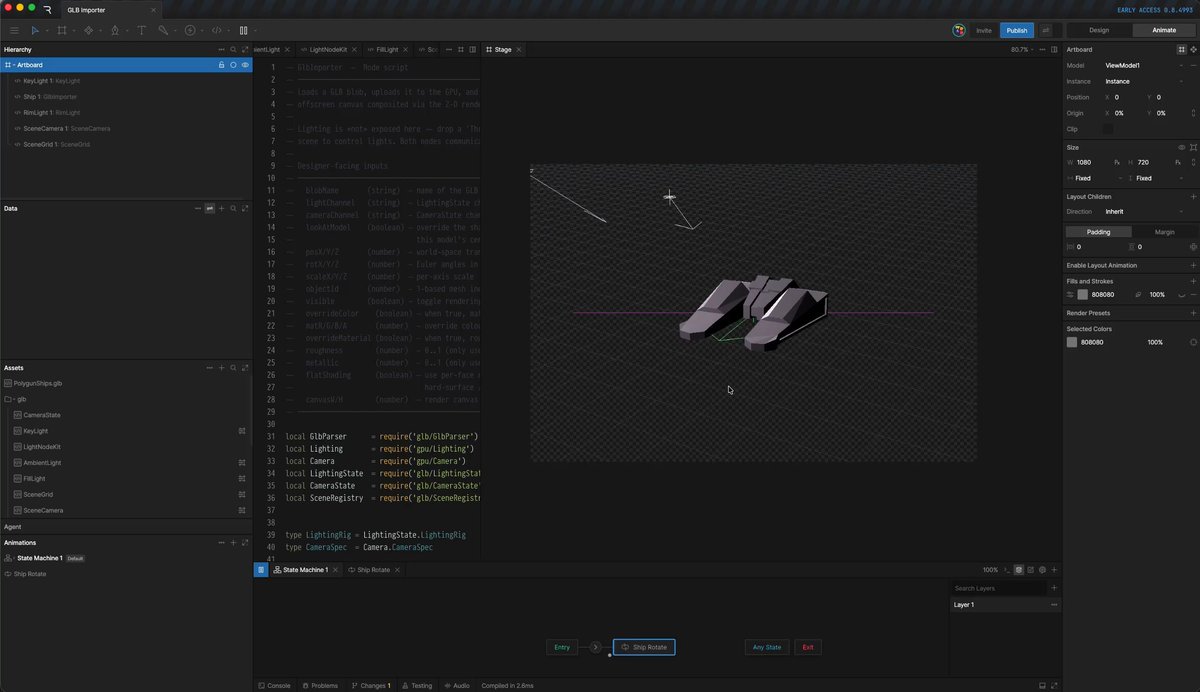Toggle visibility eye on the Artboard row

click(245, 65)
